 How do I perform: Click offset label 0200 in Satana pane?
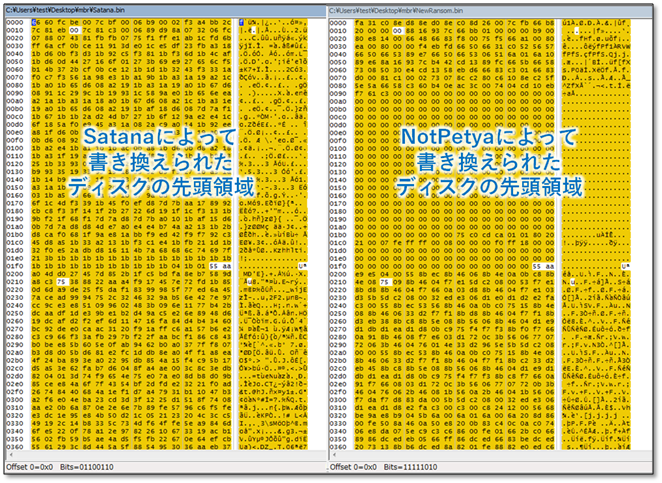pos(14,275)
